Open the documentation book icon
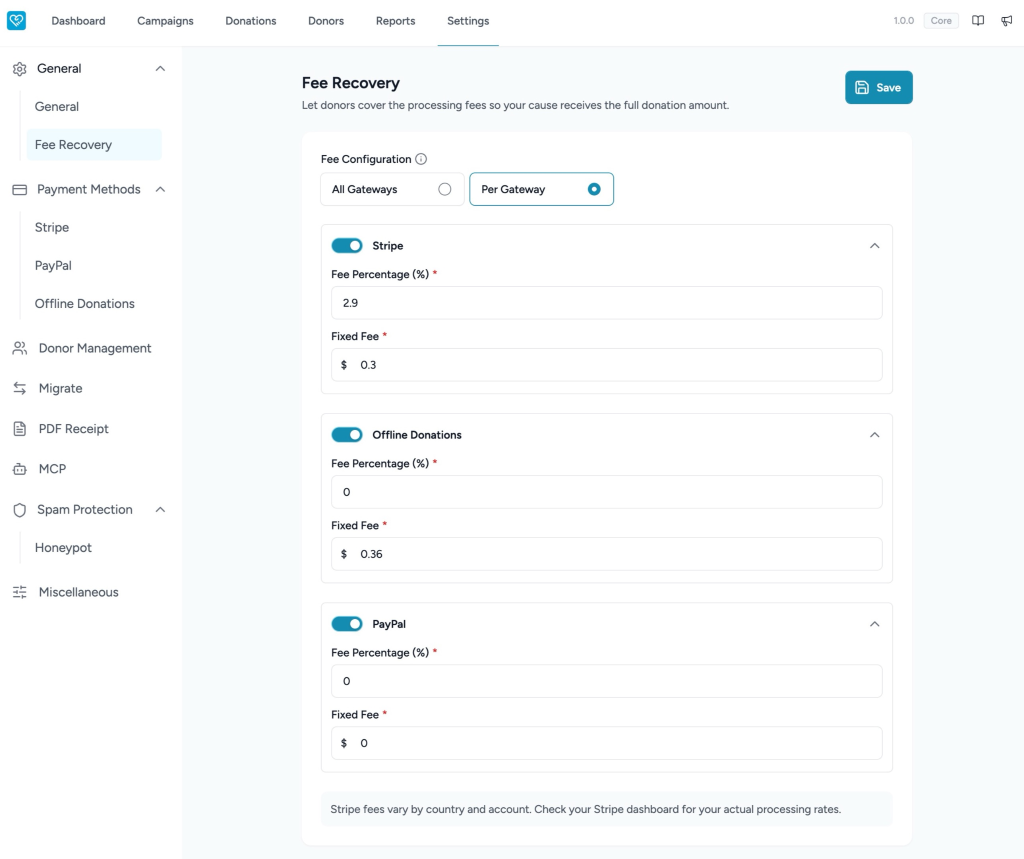 [978, 21]
